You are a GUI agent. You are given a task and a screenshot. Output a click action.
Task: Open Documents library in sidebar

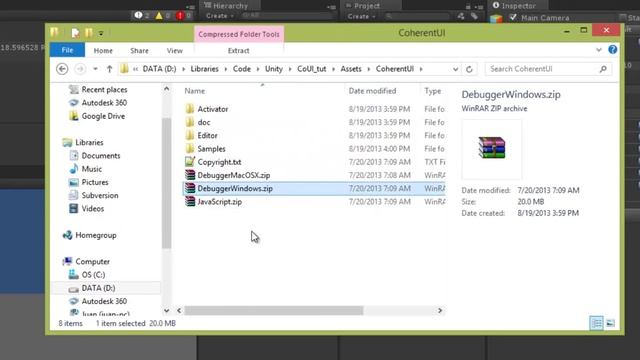pos(100,156)
